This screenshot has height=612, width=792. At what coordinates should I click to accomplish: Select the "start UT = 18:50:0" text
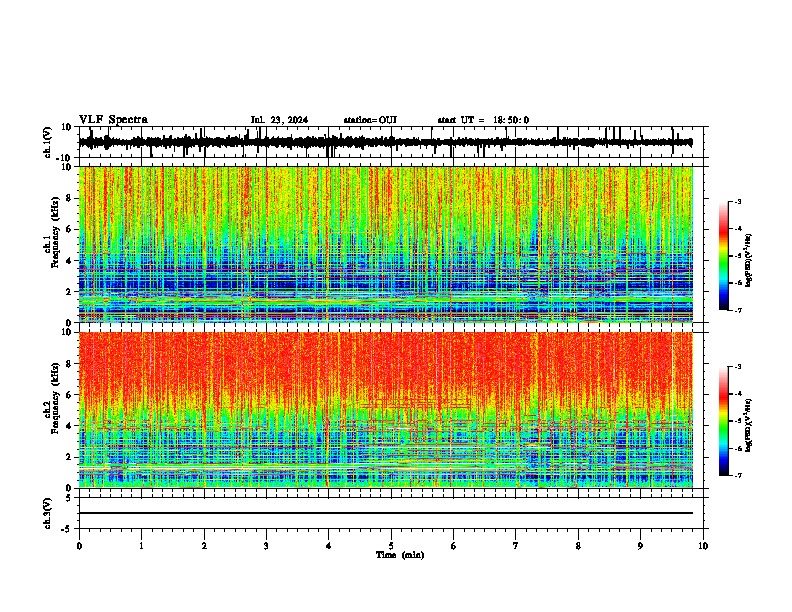(x=483, y=120)
